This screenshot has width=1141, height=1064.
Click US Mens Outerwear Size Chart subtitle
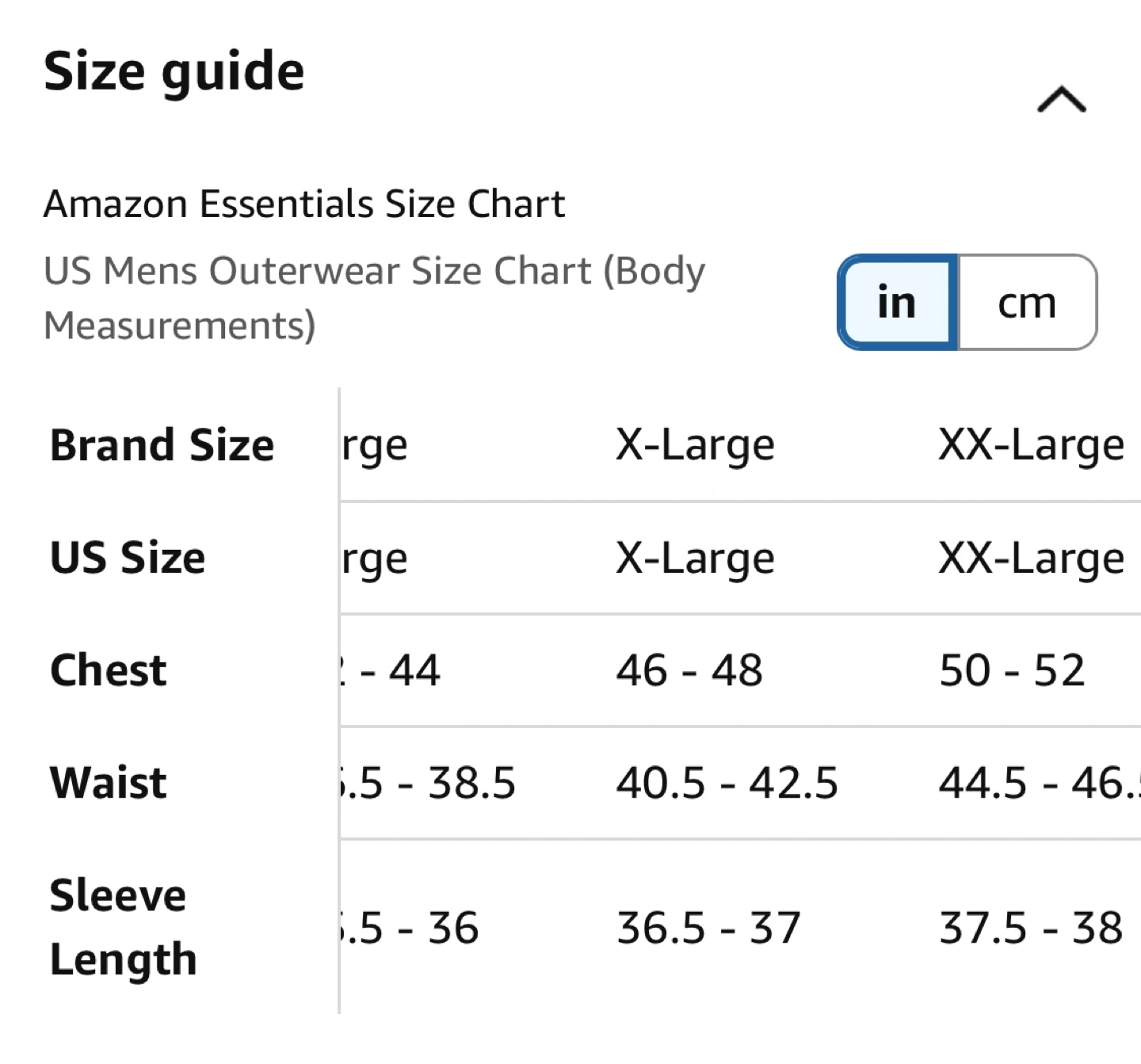point(374,298)
